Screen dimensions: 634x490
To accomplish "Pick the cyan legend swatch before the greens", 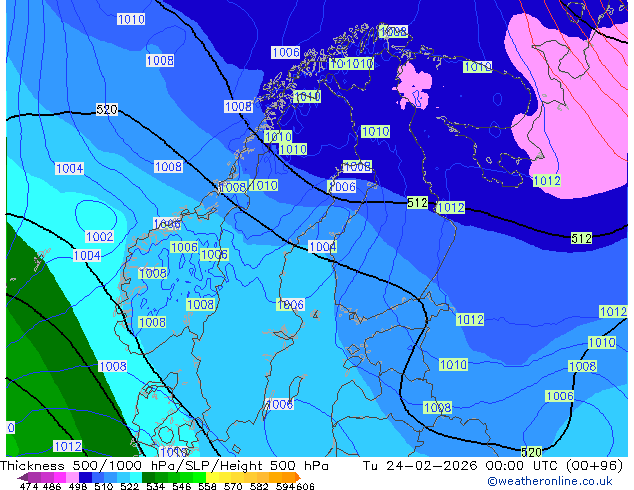I will (136, 477).
